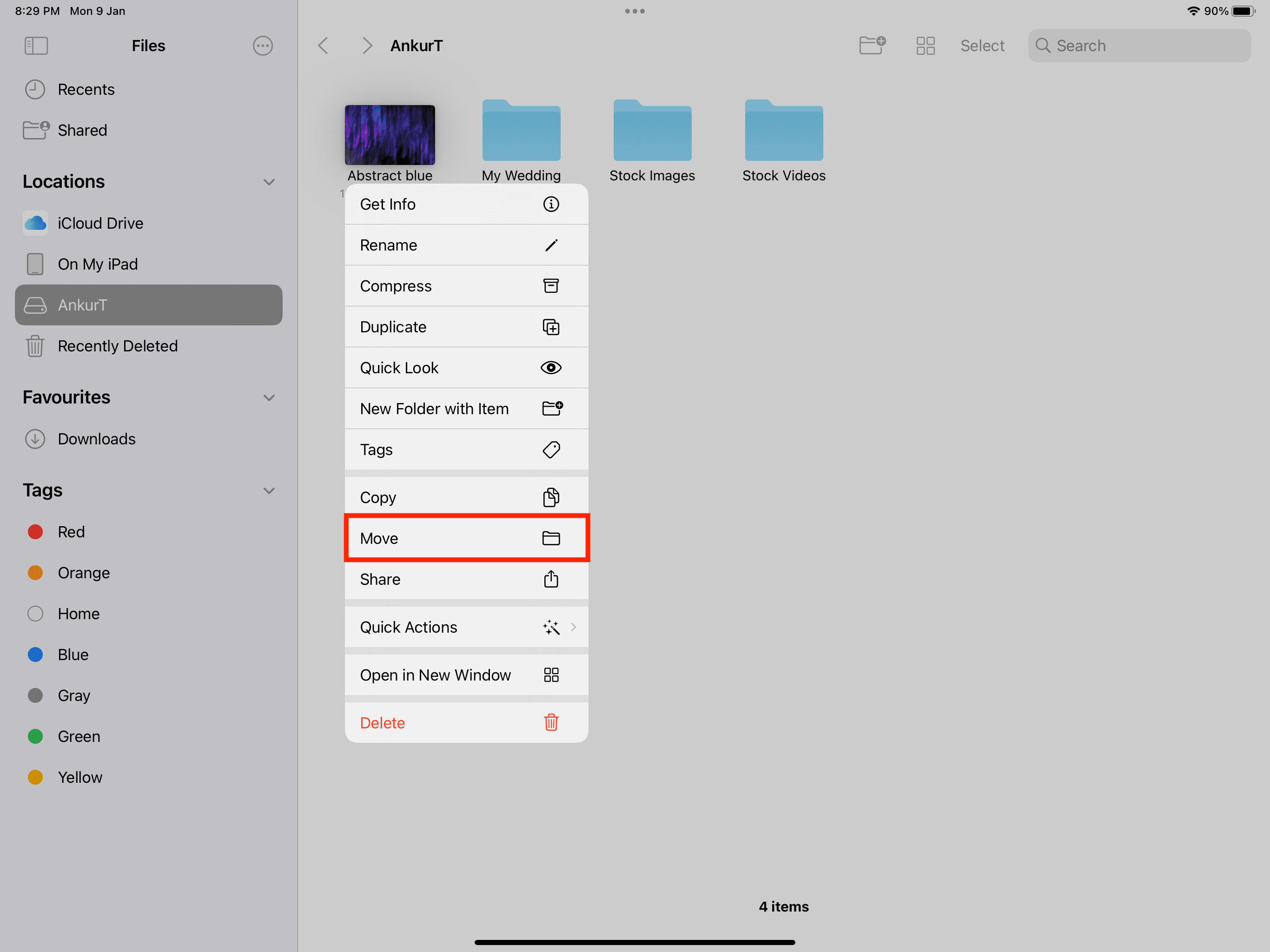Tap the Select button
Screen dimensions: 1270x952
(x=982, y=46)
